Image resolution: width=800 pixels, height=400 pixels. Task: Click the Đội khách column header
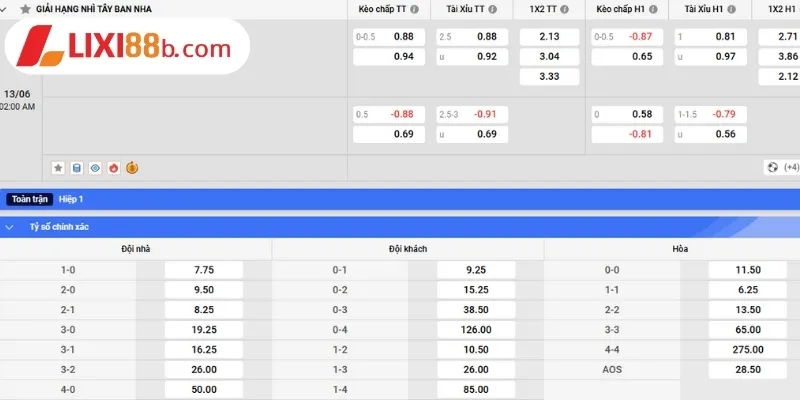[x=408, y=249]
